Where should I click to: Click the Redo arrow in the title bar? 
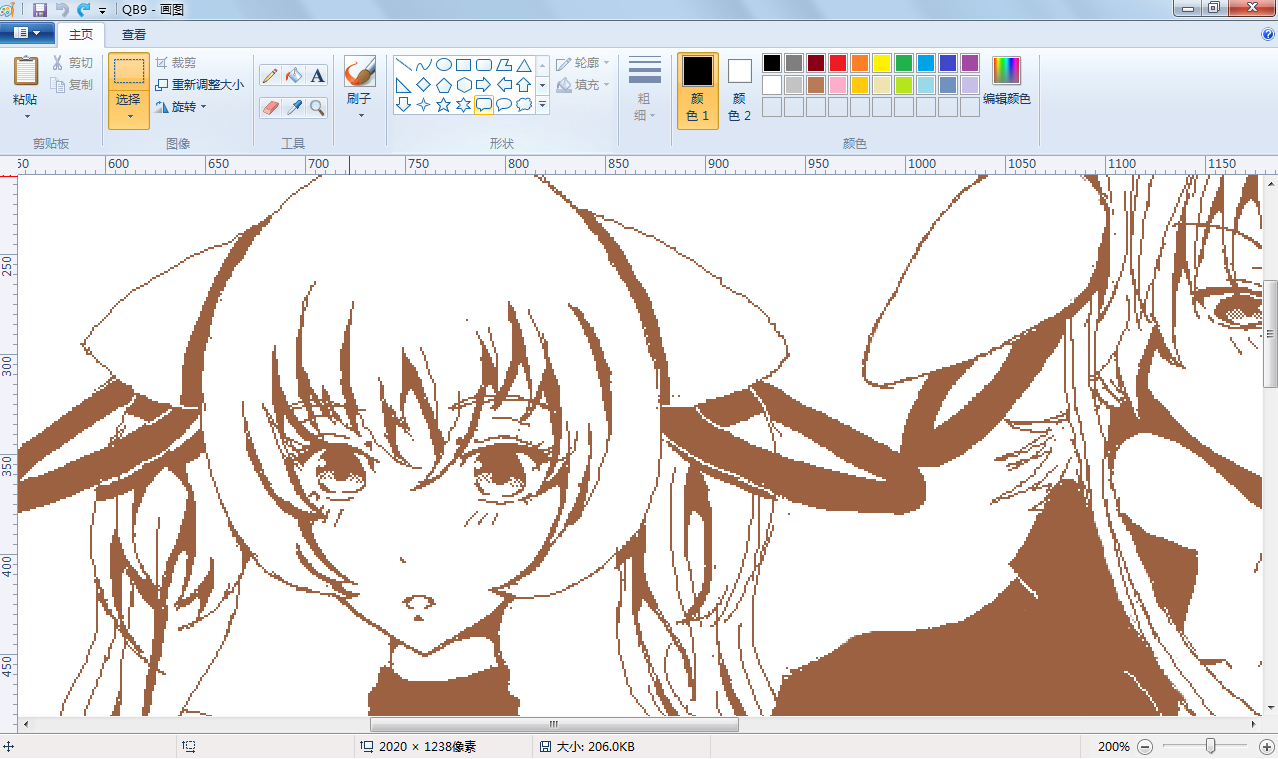pos(84,9)
